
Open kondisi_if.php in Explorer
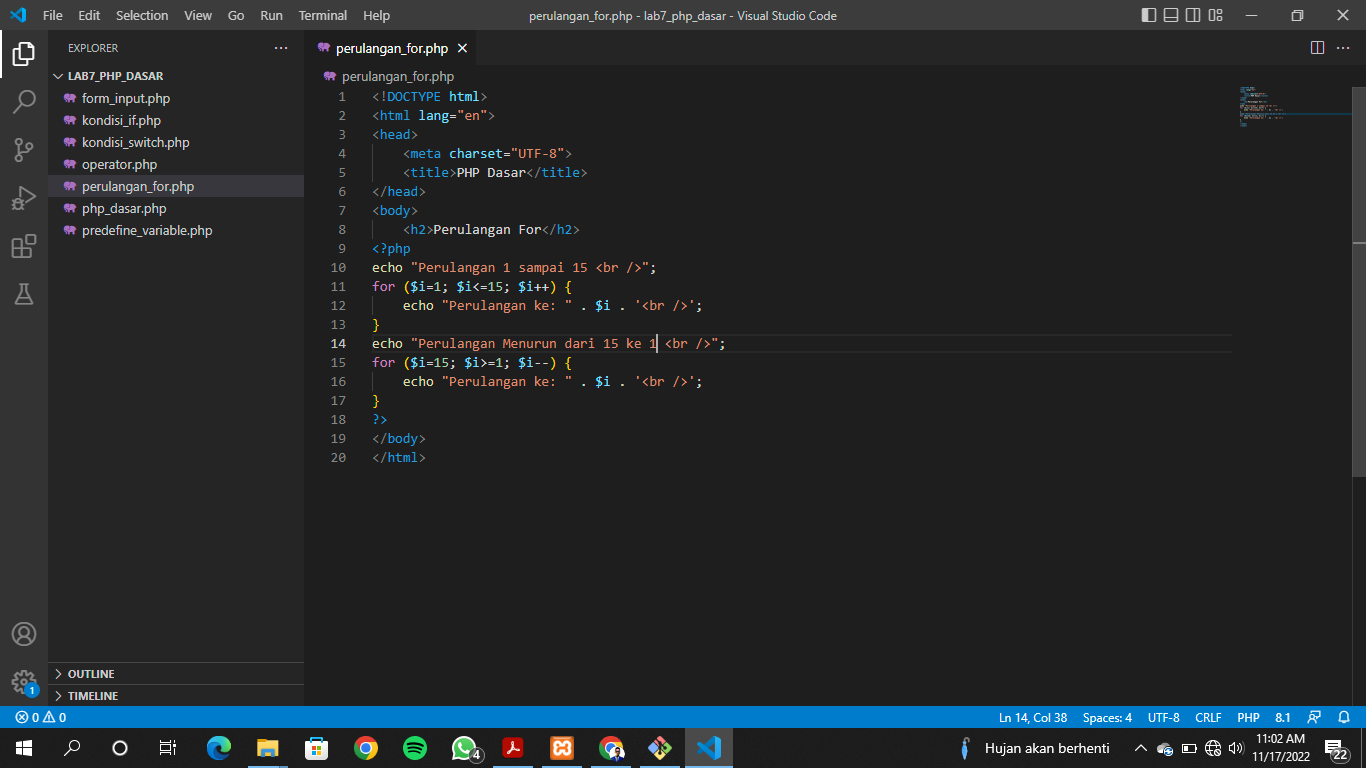click(176, 120)
